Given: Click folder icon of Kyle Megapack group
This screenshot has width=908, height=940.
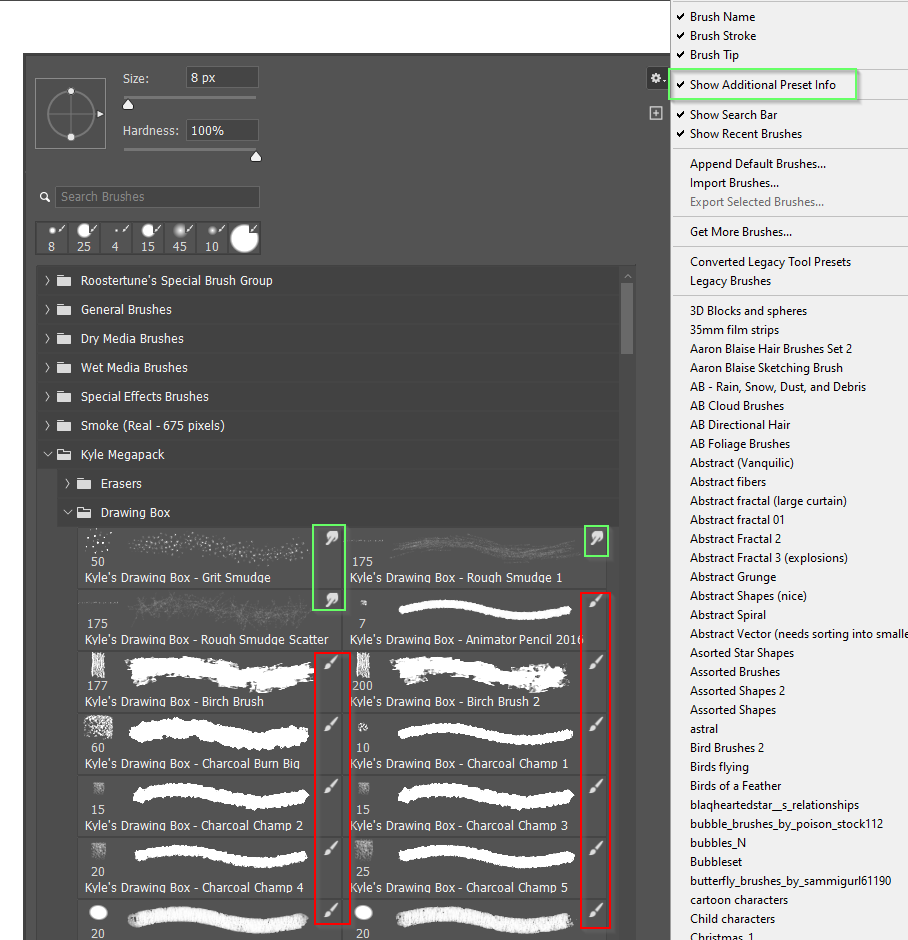Looking at the screenshot, I should point(64,454).
